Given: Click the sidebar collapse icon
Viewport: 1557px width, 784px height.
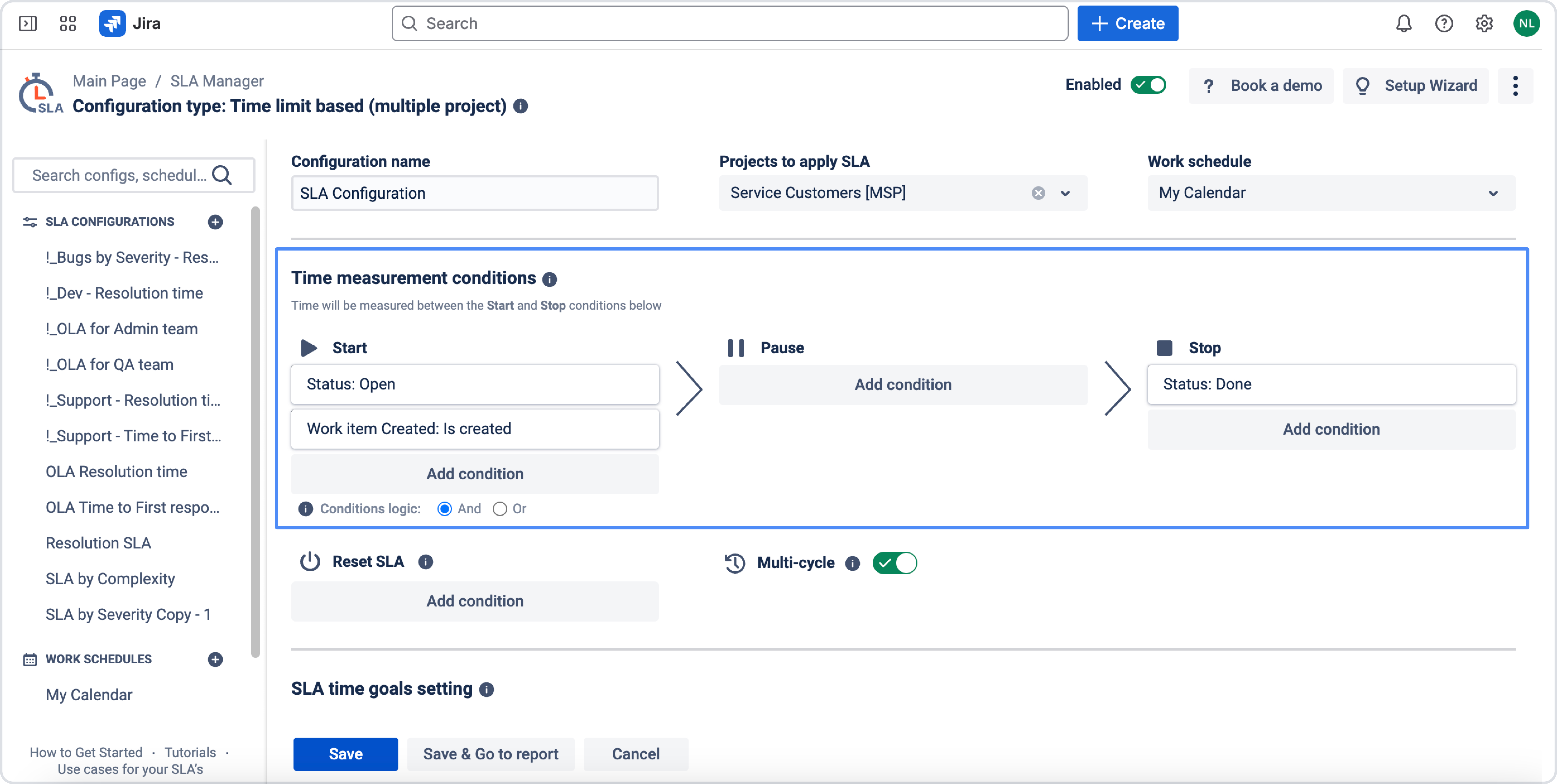Looking at the screenshot, I should pyautogui.click(x=28, y=24).
